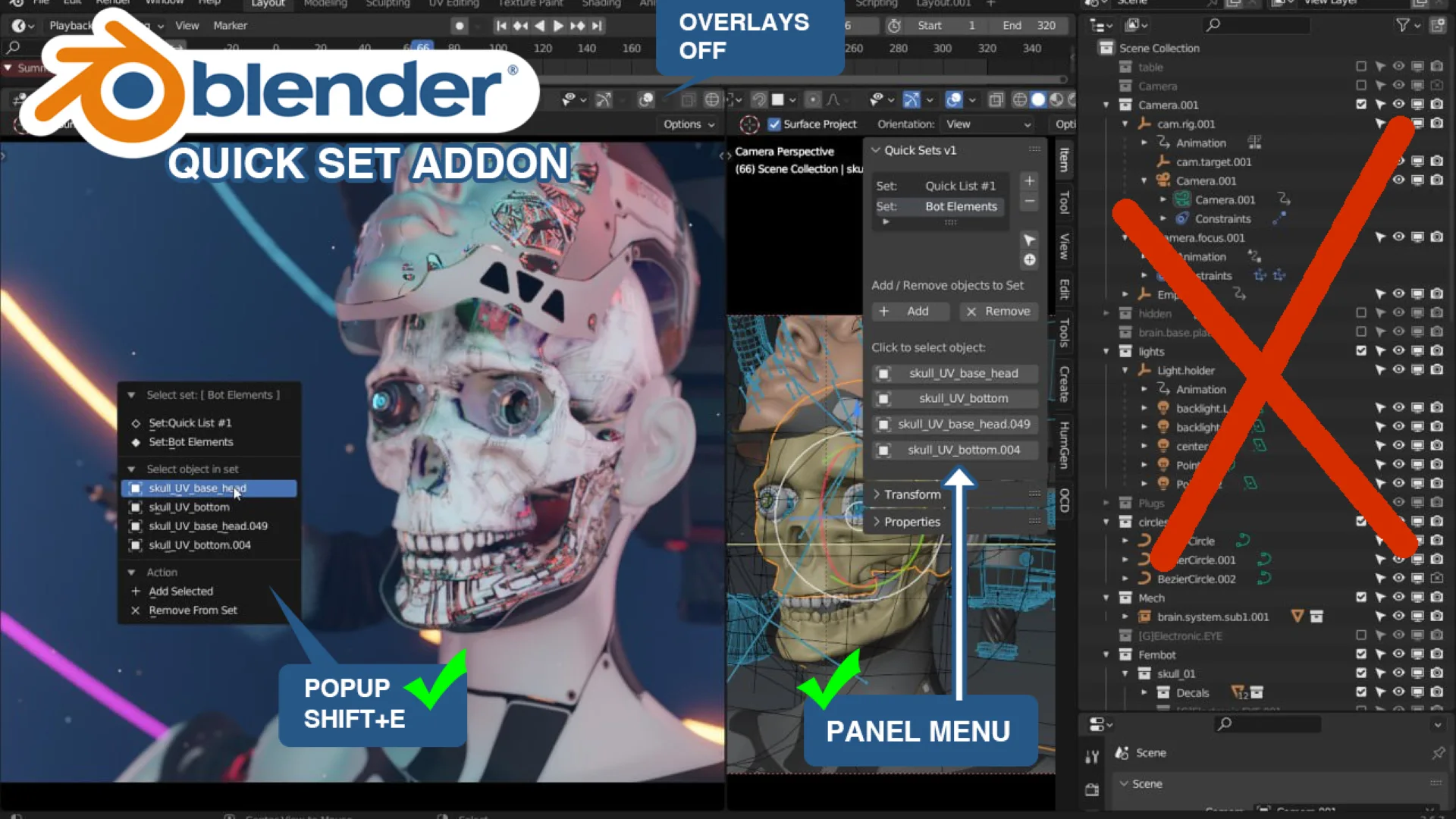Select solid shading mode icon
Image resolution: width=1456 pixels, height=819 pixels.
[x=1038, y=100]
